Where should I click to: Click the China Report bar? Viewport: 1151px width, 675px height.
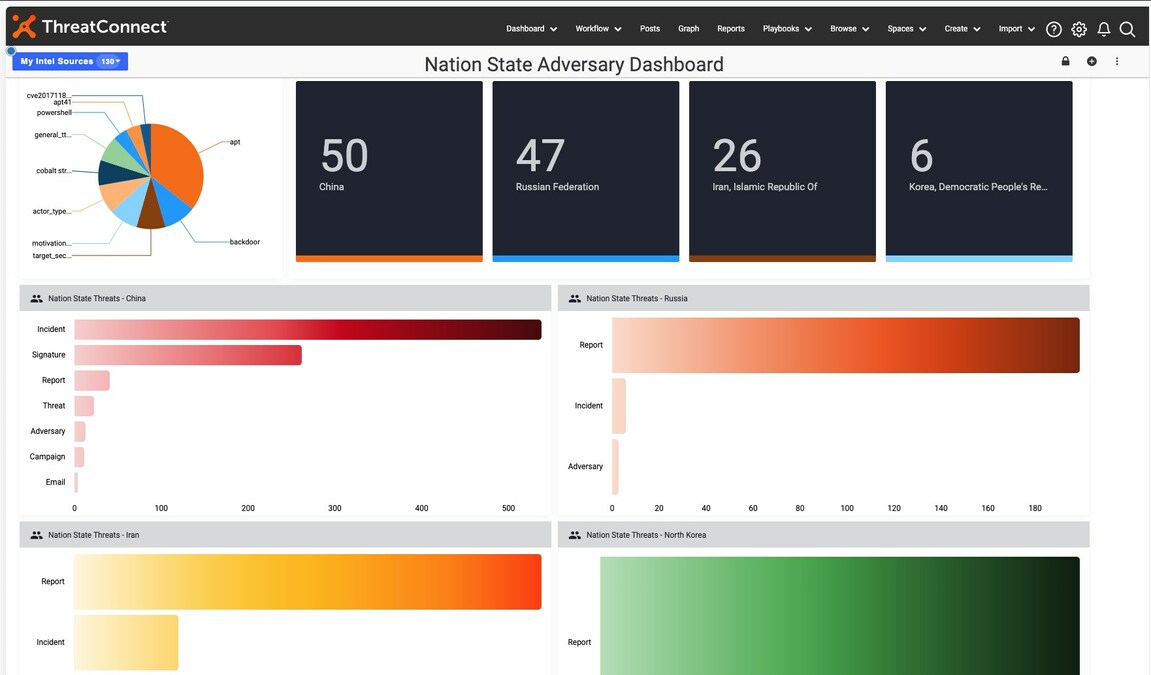click(x=92, y=381)
